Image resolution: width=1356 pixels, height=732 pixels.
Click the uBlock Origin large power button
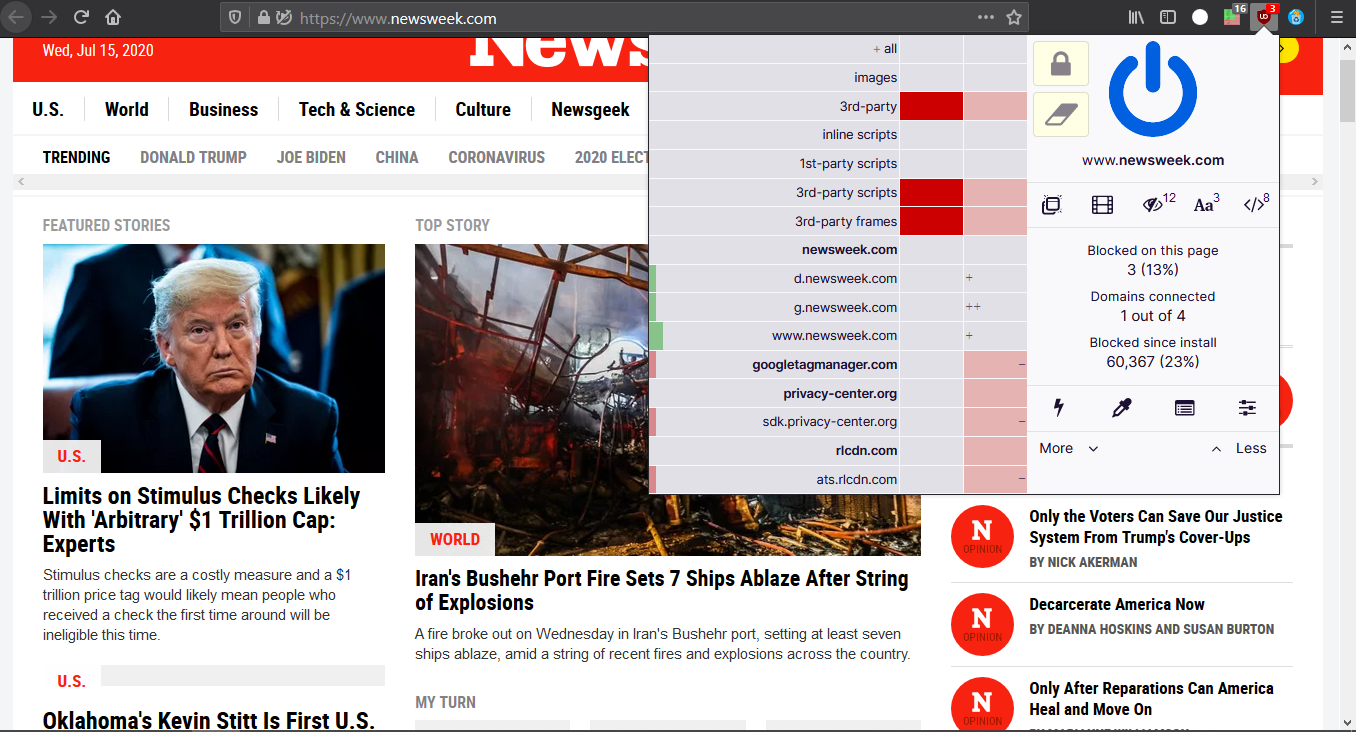click(1152, 90)
